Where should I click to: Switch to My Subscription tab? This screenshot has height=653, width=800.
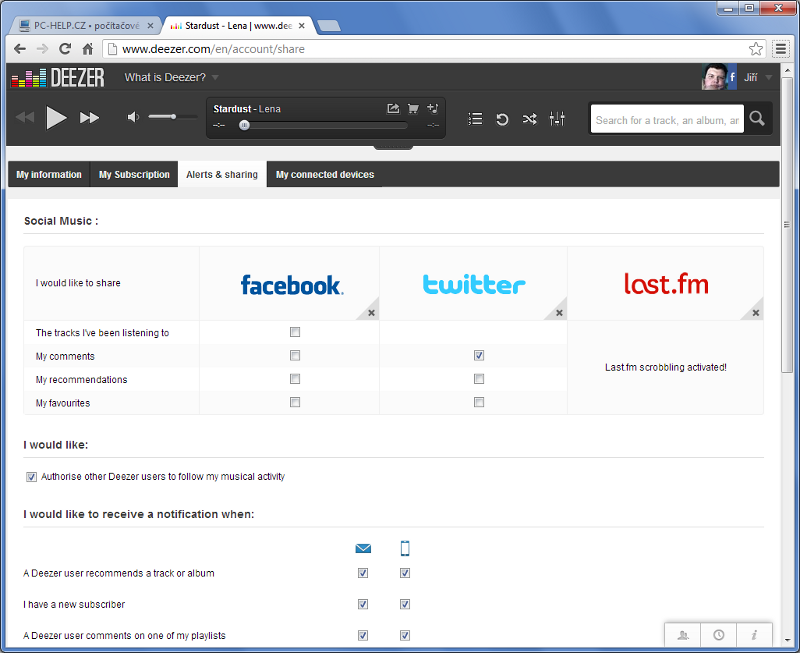pyautogui.click(x=134, y=174)
